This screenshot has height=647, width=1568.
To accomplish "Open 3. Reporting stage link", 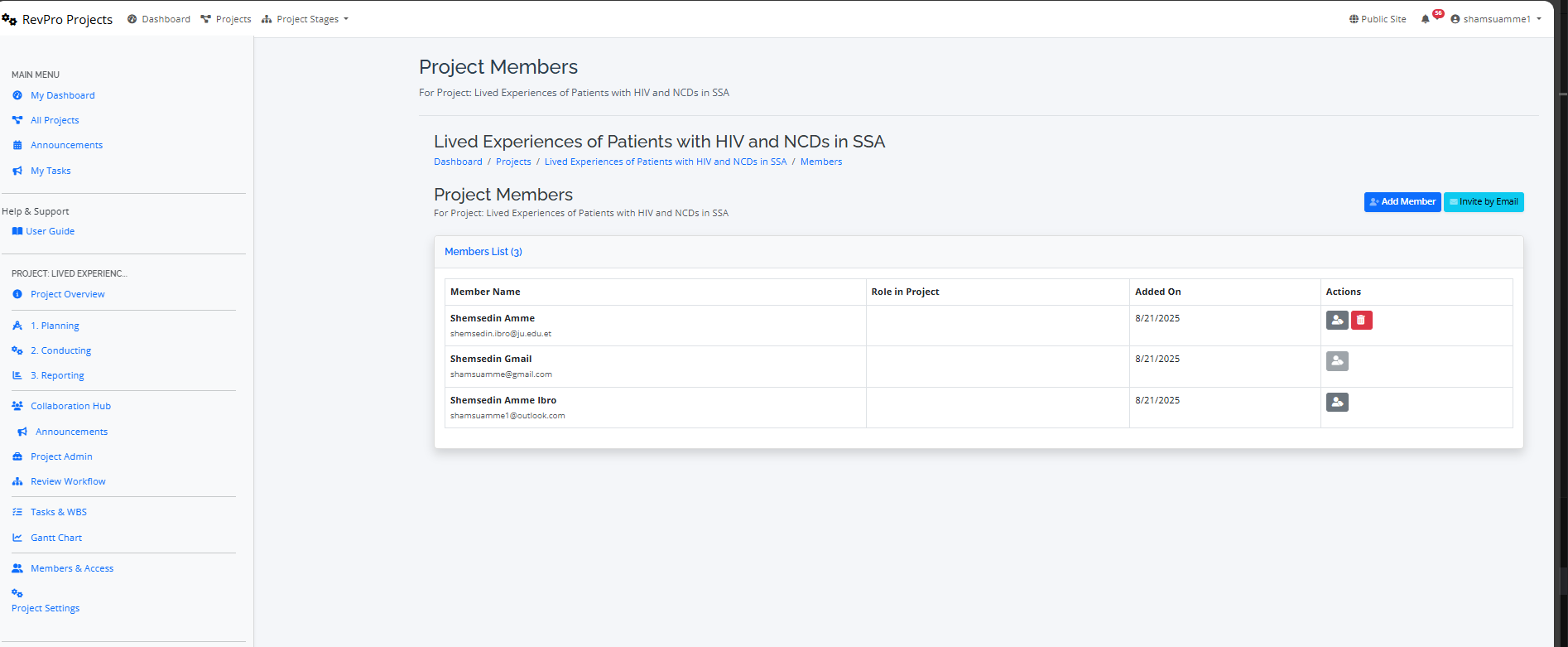I will (x=57, y=375).
